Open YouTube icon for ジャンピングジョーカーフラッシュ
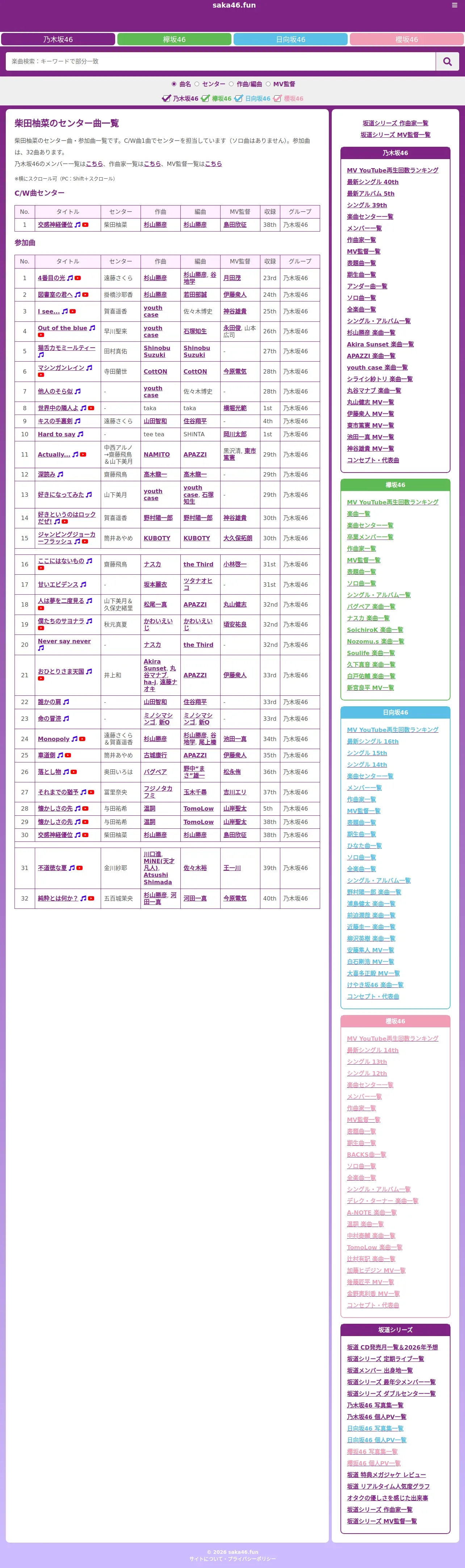This screenshot has height=1568, width=465. click(x=85, y=542)
